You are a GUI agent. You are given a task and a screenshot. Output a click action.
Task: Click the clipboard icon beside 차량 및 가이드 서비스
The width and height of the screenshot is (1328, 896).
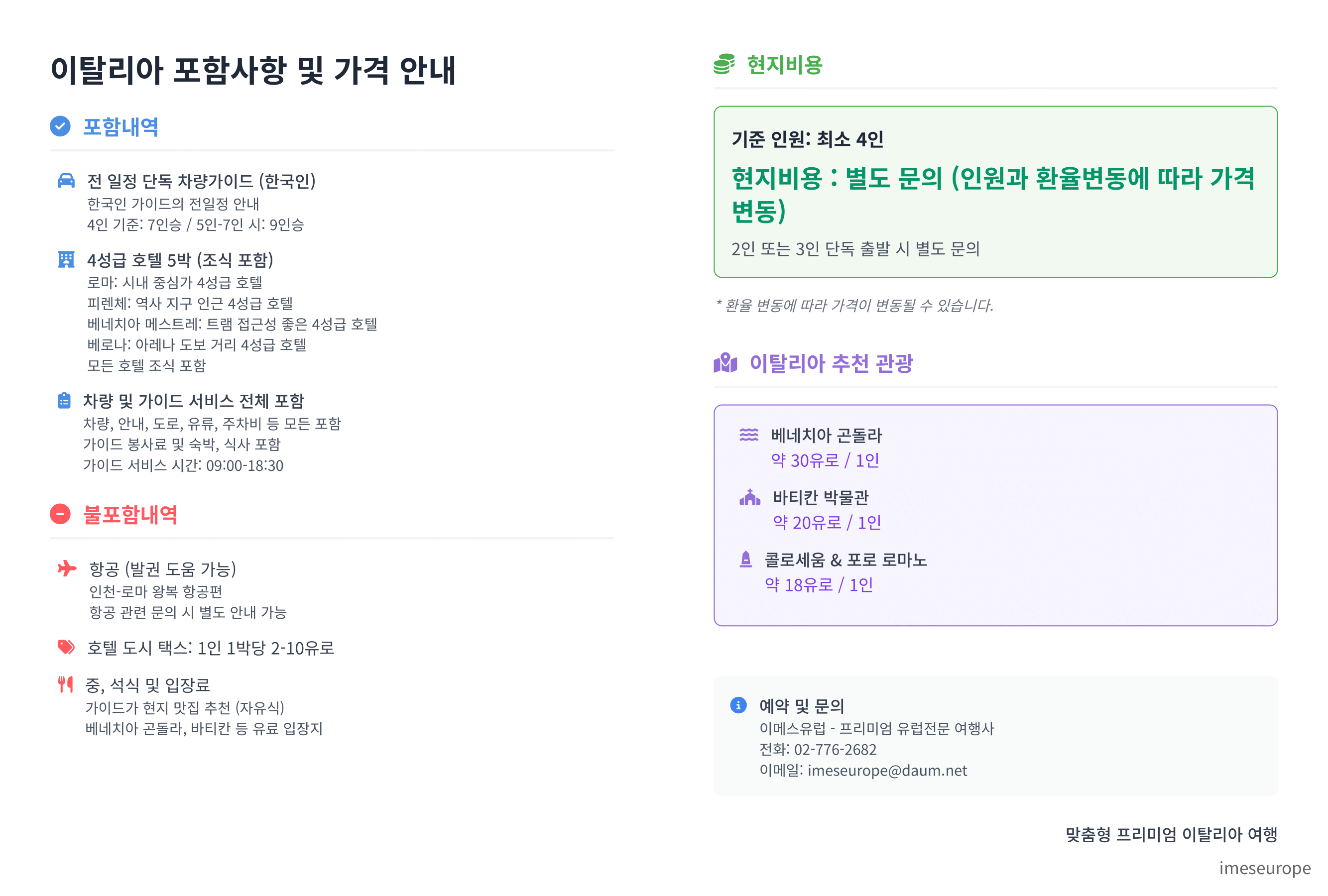tap(65, 400)
